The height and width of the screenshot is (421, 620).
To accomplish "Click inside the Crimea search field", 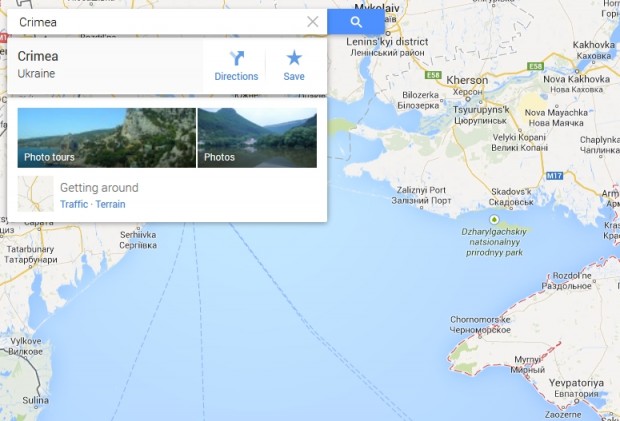I will click(x=158, y=22).
